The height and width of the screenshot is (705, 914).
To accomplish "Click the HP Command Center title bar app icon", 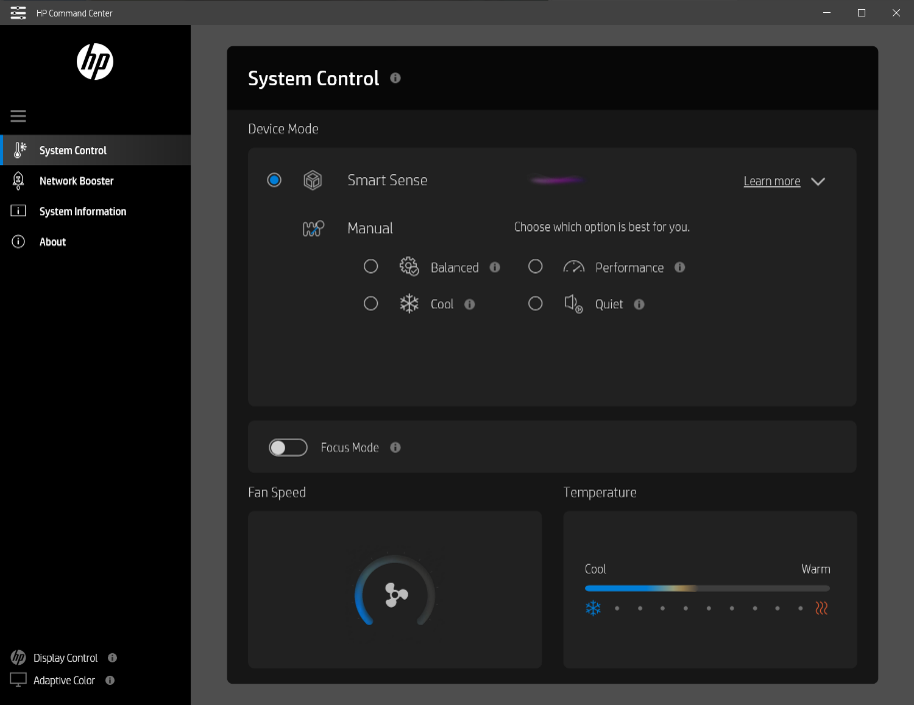I will (x=18, y=12).
